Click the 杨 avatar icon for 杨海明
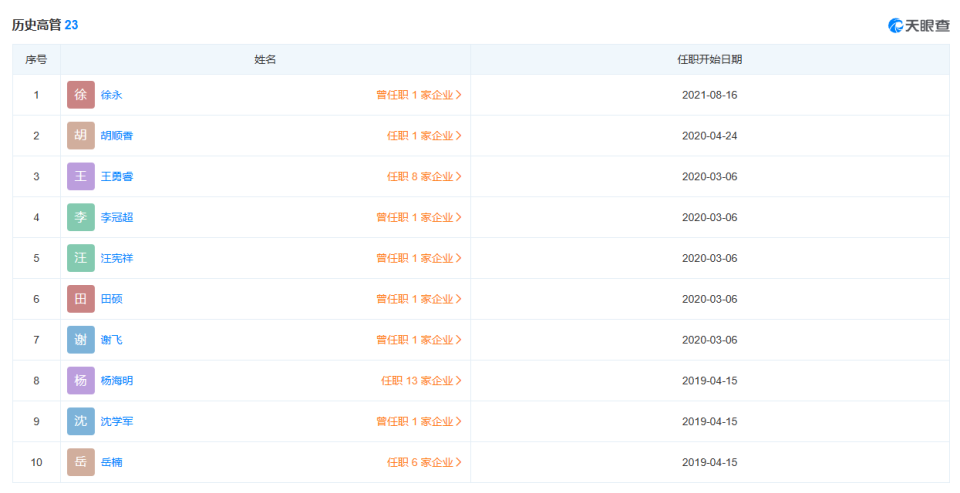Screen dimensions: 960x493 coord(81,381)
